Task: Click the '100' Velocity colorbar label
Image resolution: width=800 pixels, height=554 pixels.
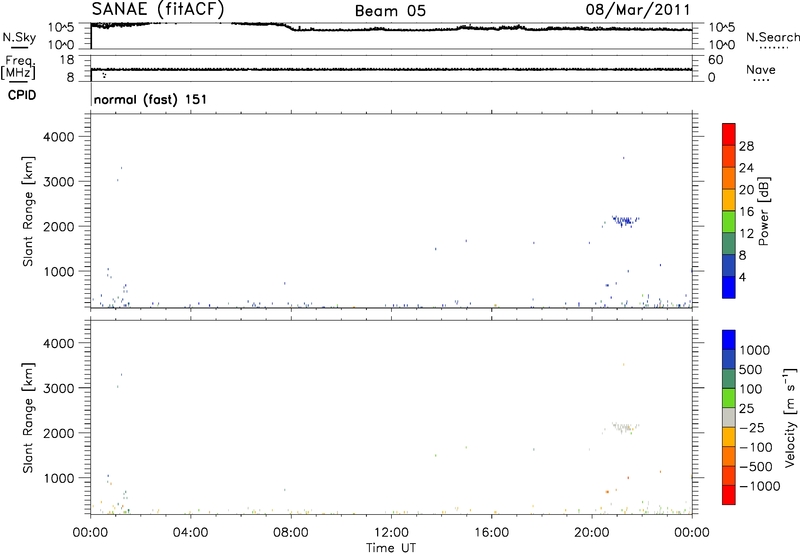Action: tap(751, 389)
